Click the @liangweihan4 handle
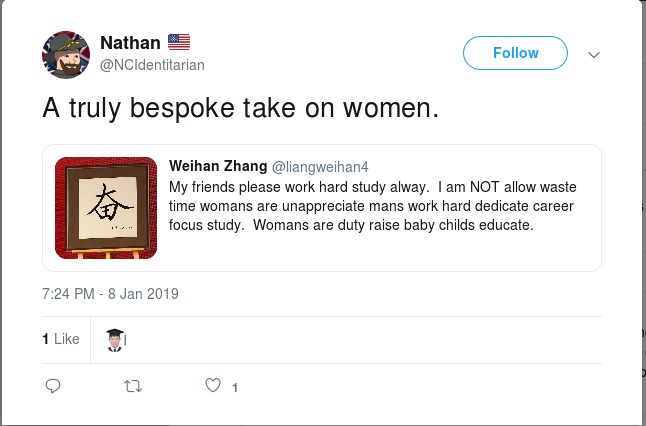This screenshot has width=646, height=426. click(x=313, y=165)
